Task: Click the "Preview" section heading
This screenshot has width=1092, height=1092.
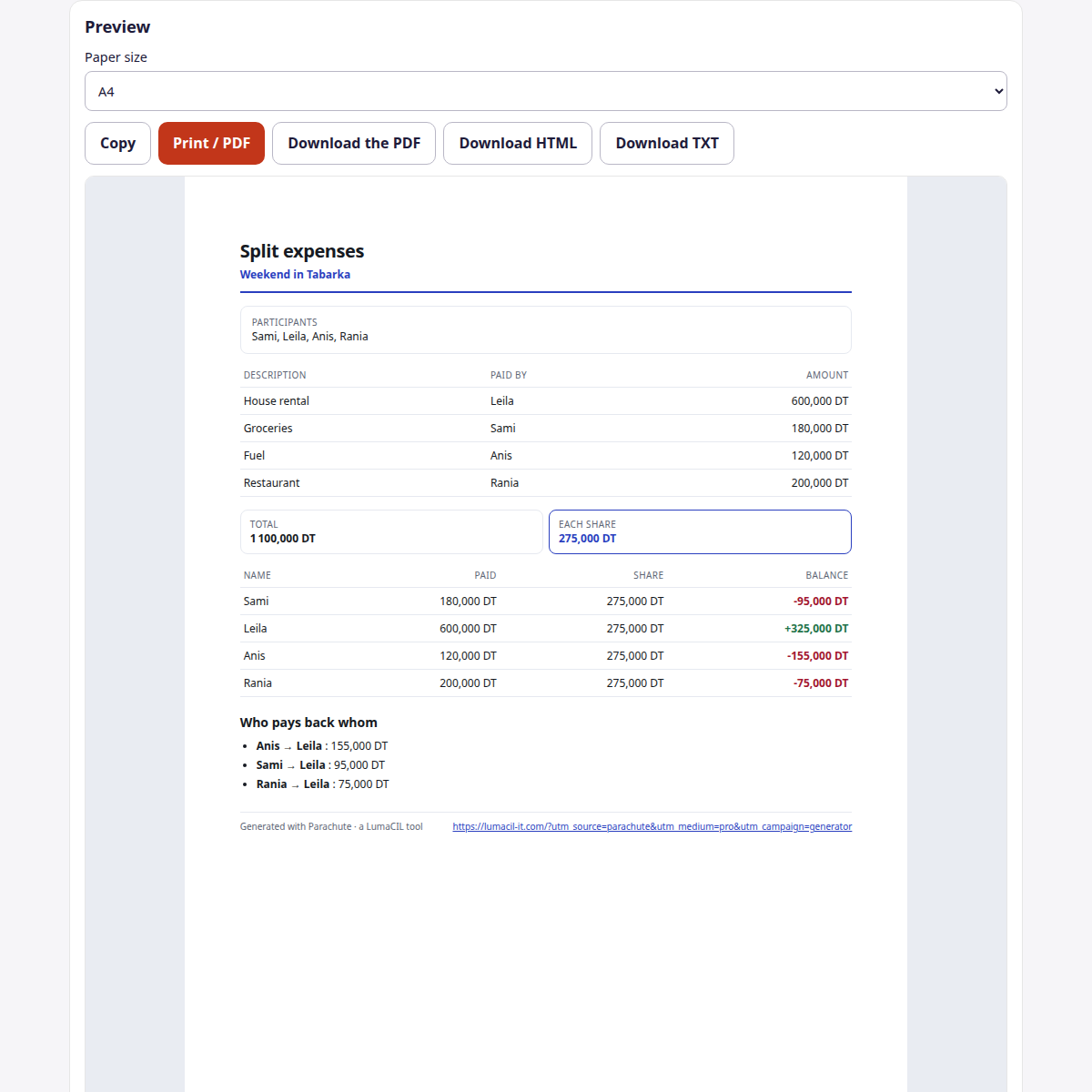Action: tap(117, 27)
